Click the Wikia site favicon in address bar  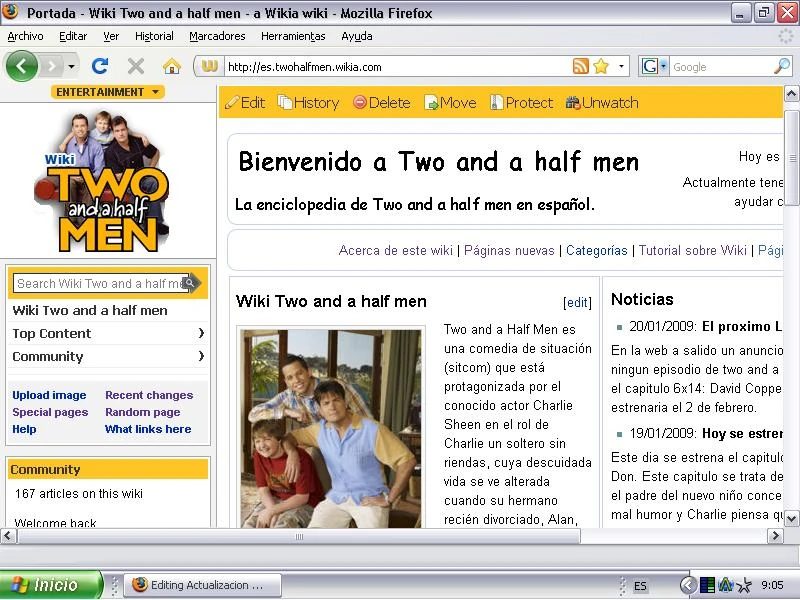pyautogui.click(x=210, y=66)
